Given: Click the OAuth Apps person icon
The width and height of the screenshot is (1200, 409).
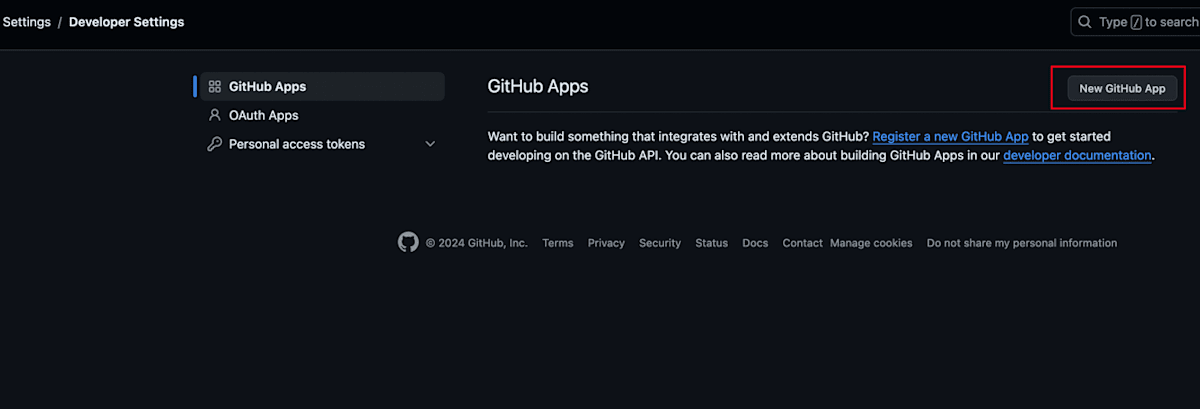Looking at the screenshot, I should click(214, 115).
